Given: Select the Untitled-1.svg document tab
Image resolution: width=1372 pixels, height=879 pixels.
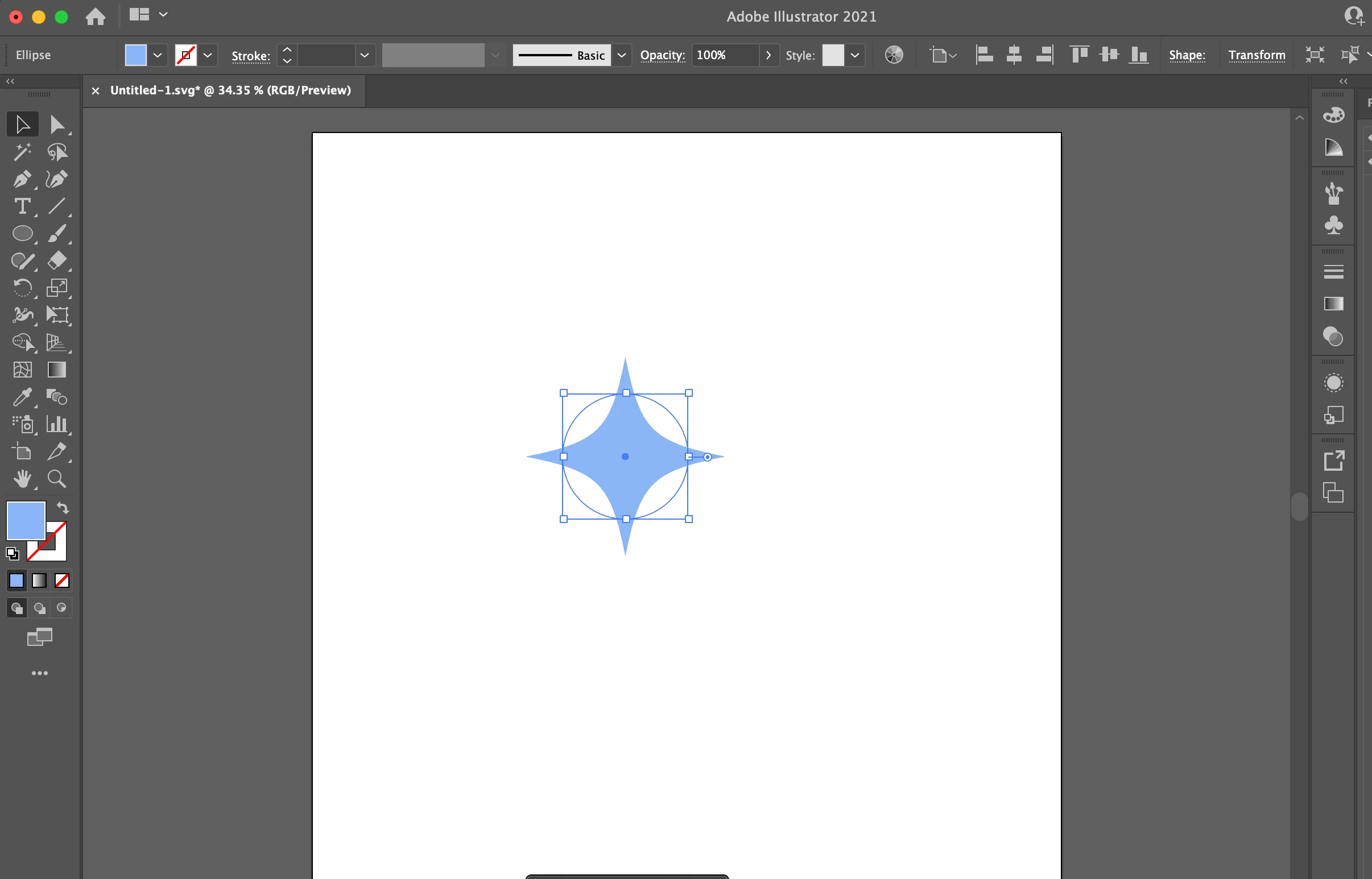Looking at the screenshot, I should click(x=230, y=90).
